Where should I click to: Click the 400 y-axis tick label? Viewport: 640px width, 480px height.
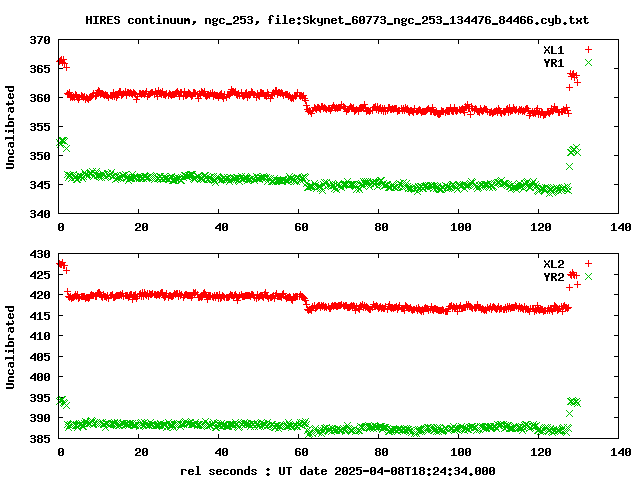pos(40,377)
